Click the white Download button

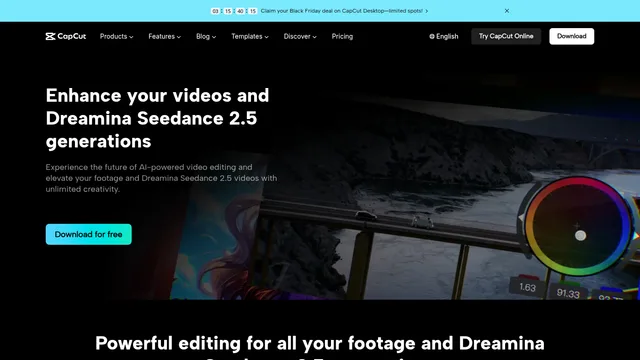click(x=571, y=36)
